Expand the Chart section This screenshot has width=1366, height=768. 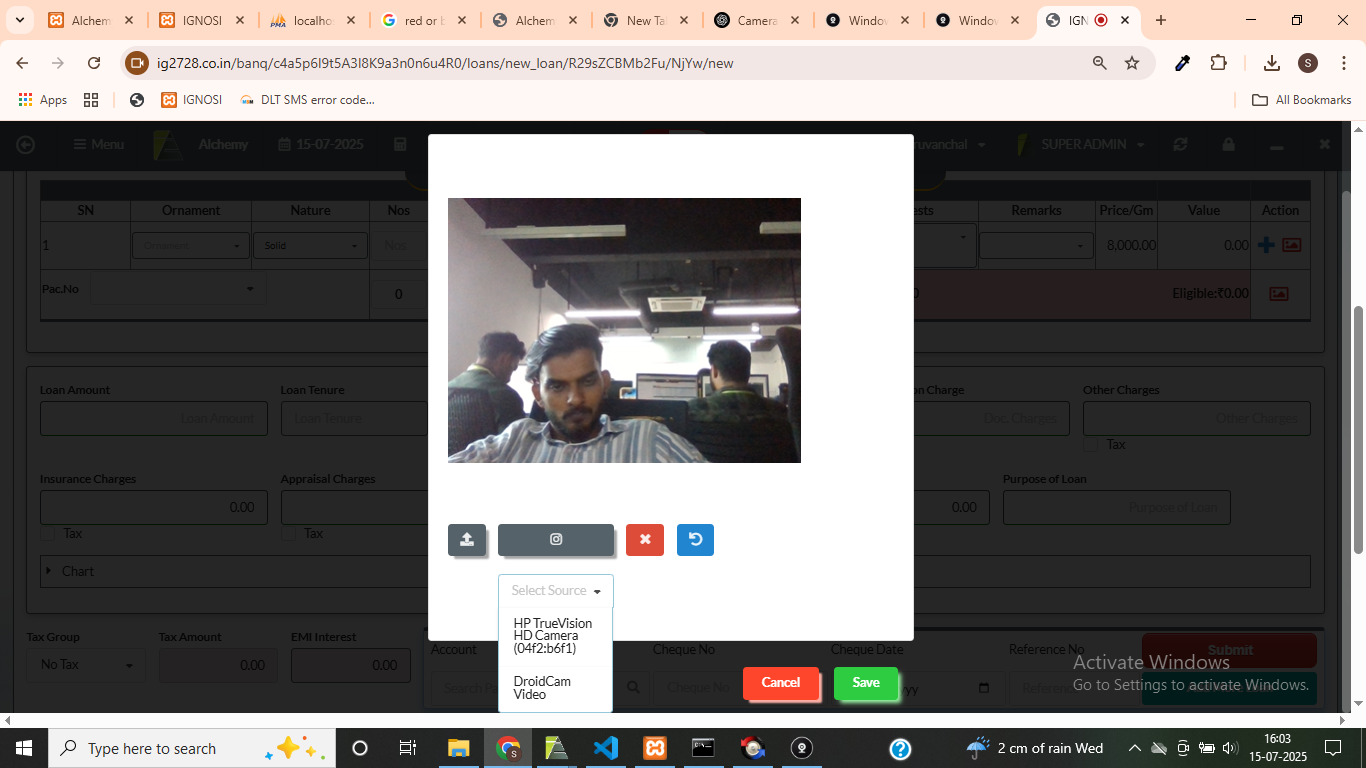point(70,572)
